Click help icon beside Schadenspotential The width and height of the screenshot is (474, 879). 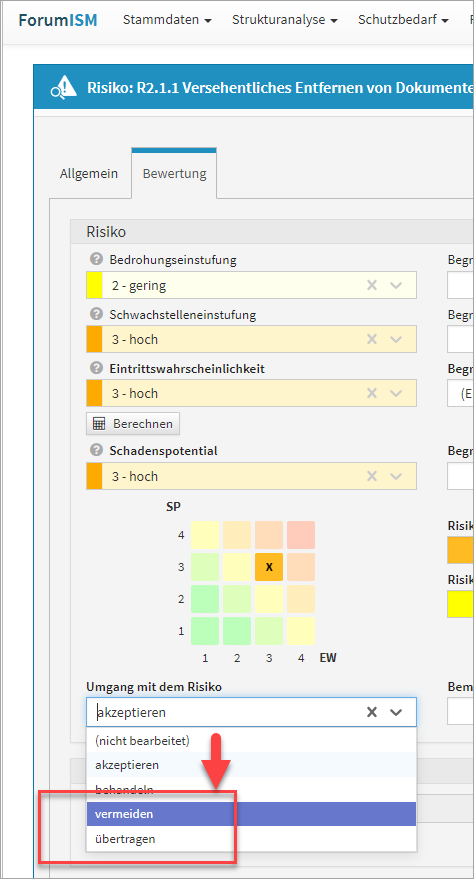[96, 450]
